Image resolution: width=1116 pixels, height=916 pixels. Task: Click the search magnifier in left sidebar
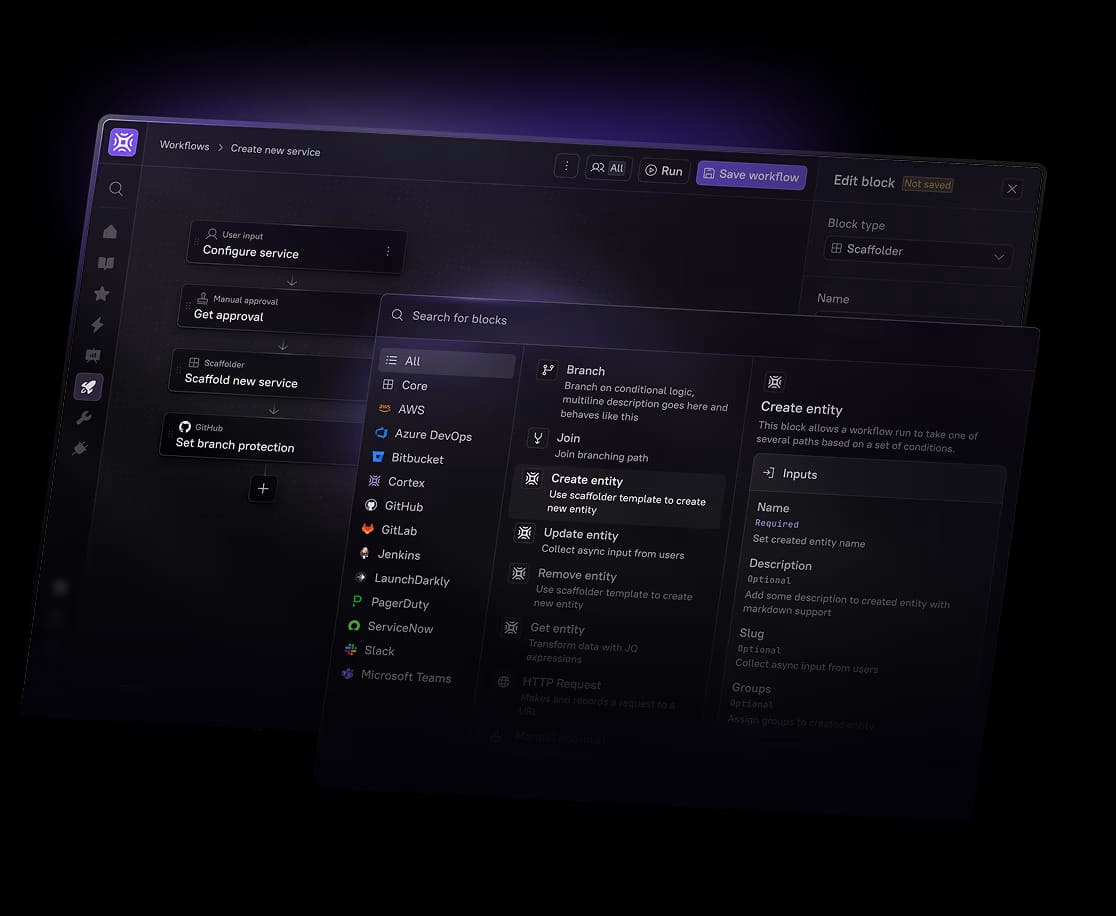pyautogui.click(x=116, y=189)
